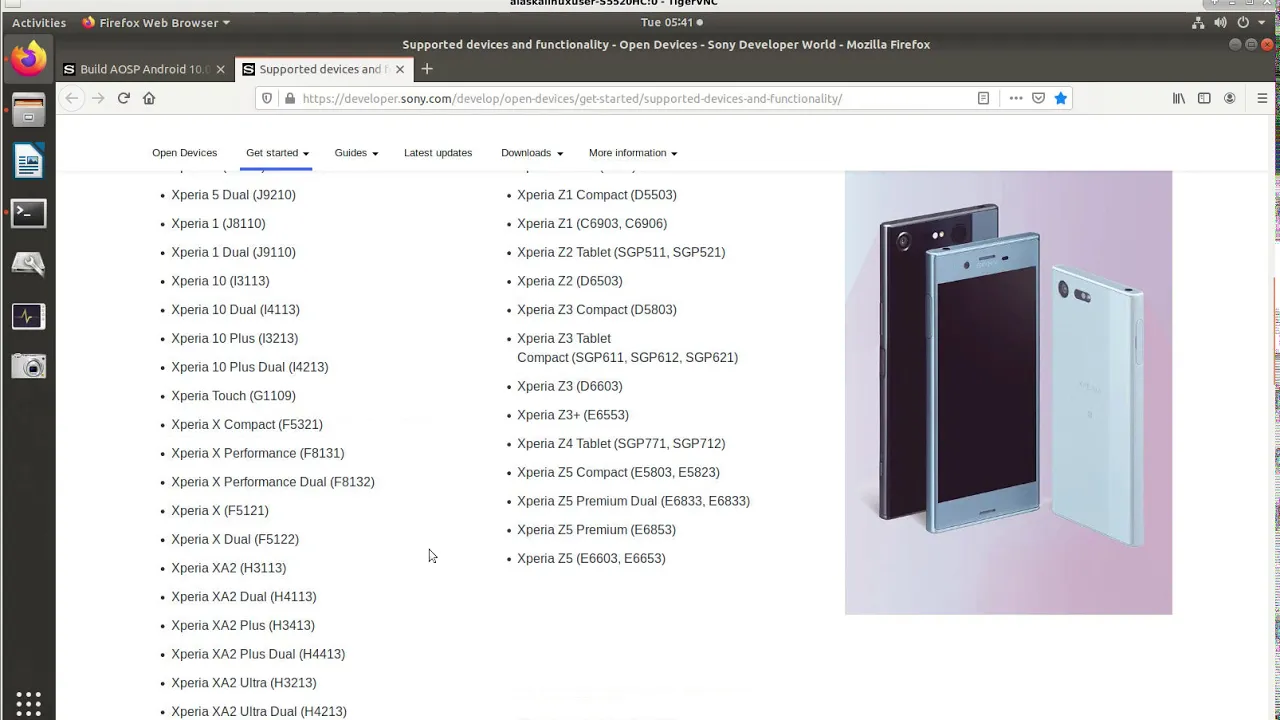Switch to the Build AOSP Android 10 tab
Viewport: 1280px width, 720px height.
coord(144,69)
